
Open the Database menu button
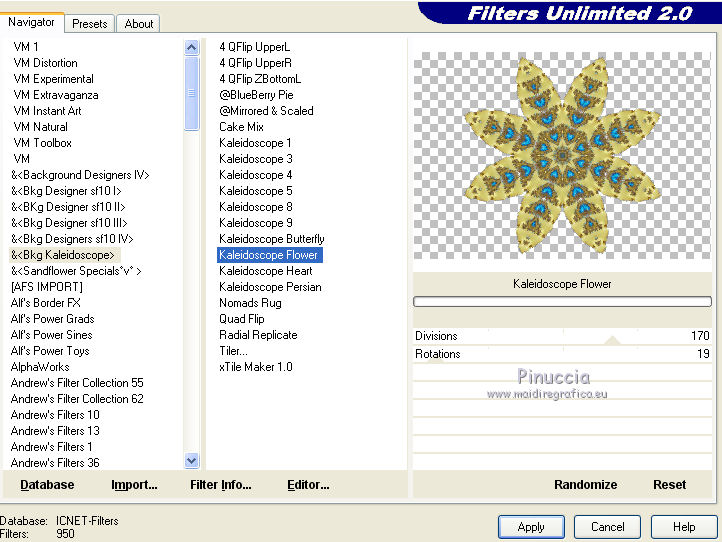point(47,484)
